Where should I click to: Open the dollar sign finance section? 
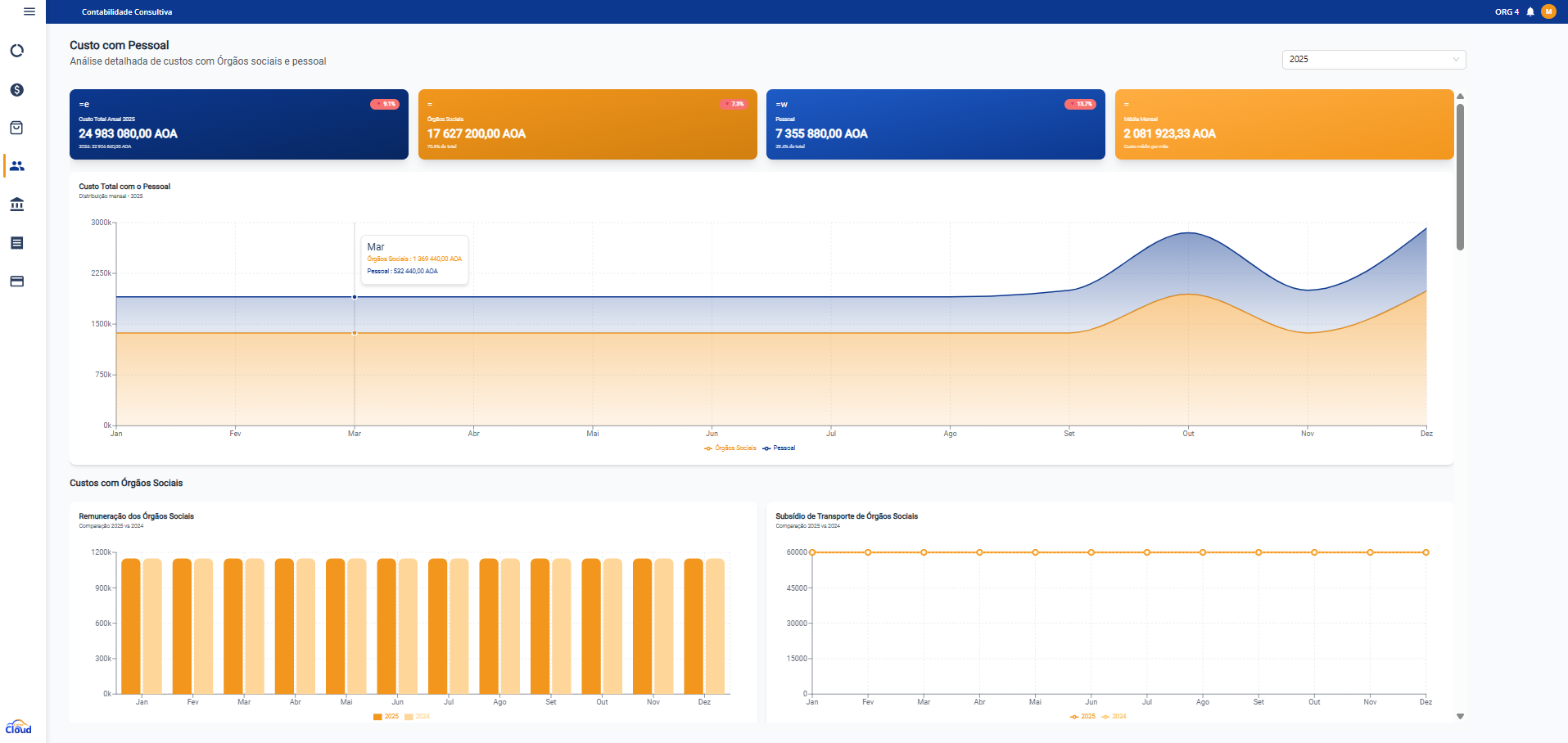pyautogui.click(x=16, y=89)
